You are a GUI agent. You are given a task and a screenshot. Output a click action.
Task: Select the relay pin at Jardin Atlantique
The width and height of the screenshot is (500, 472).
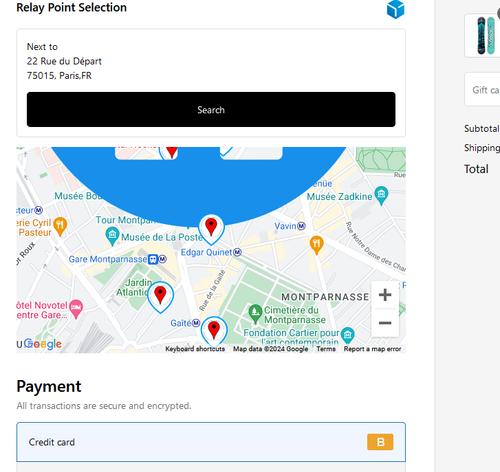click(x=160, y=297)
